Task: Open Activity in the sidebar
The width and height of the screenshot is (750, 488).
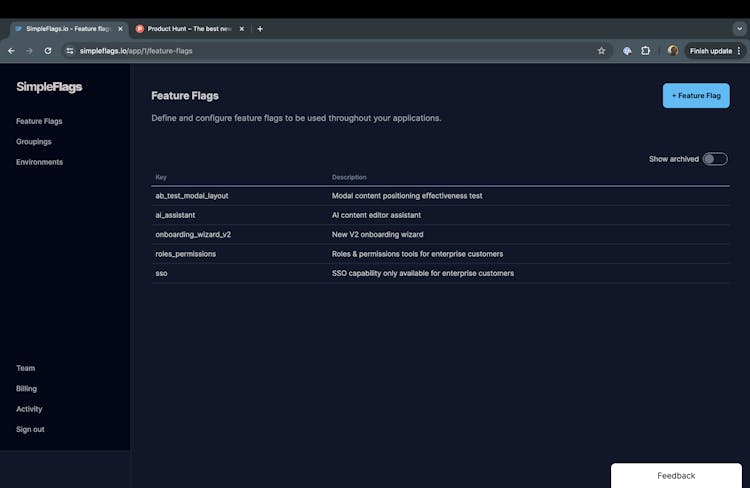Action: 29,409
